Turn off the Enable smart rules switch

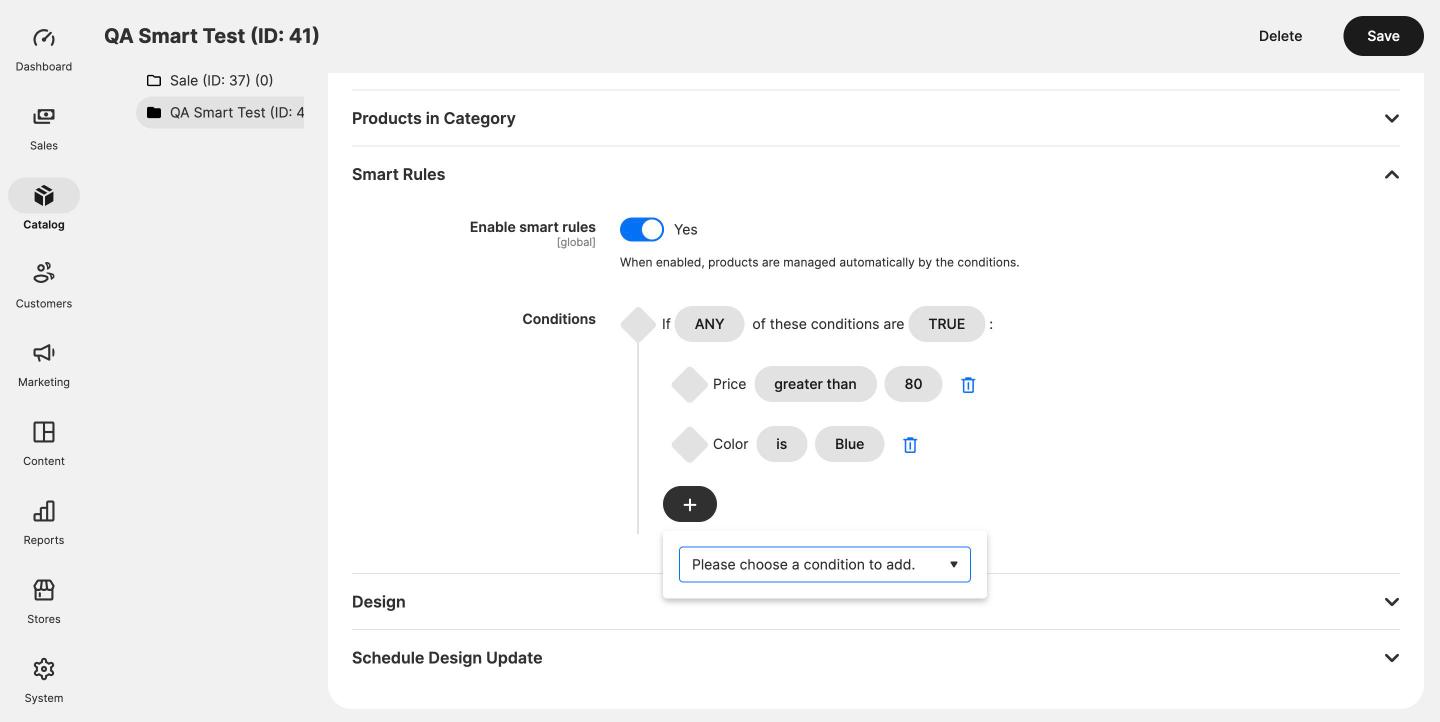(642, 229)
